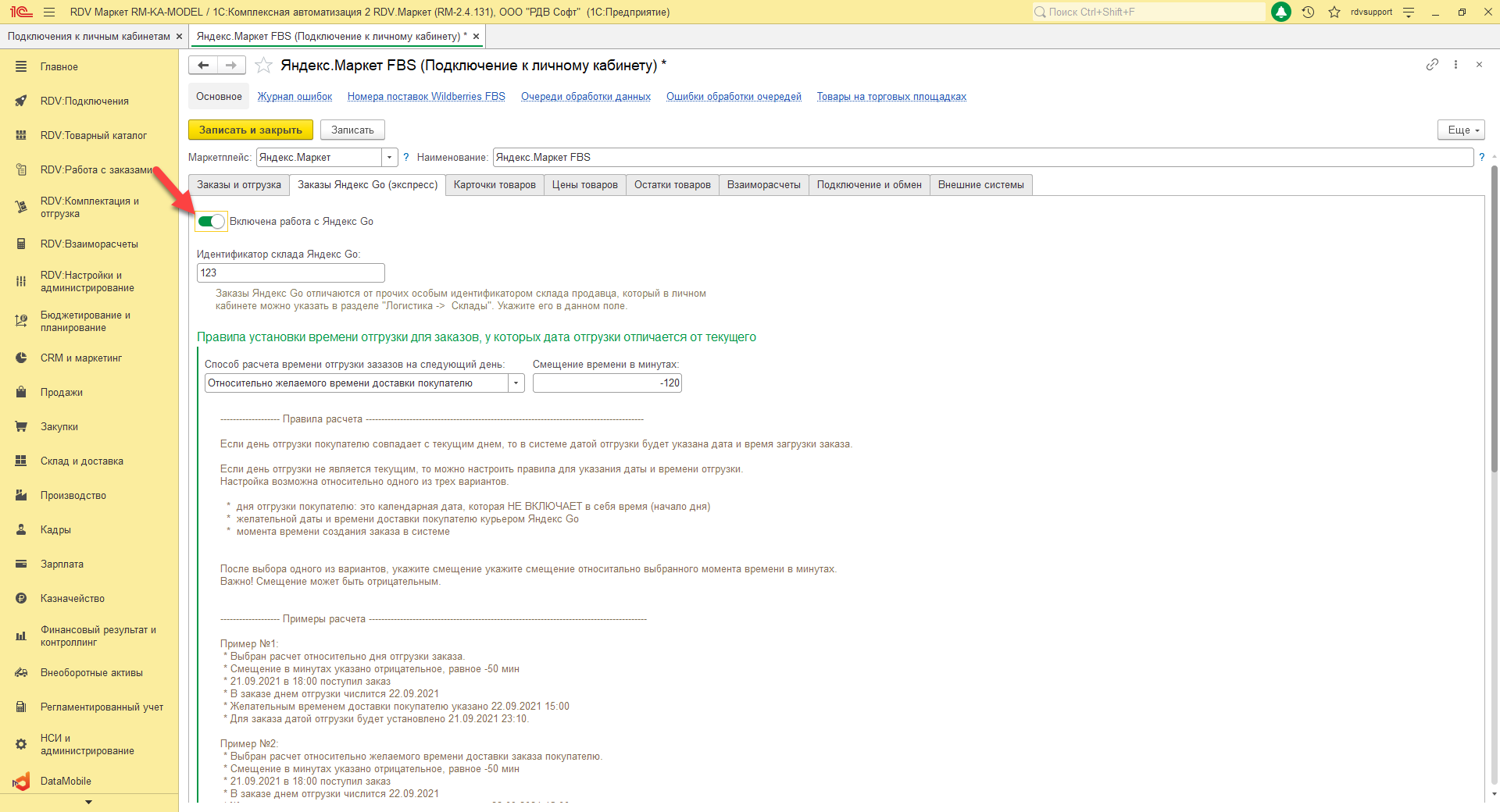Open Внеоборотные активы icon
Screen dimensions: 1500x812
tap(21, 673)
